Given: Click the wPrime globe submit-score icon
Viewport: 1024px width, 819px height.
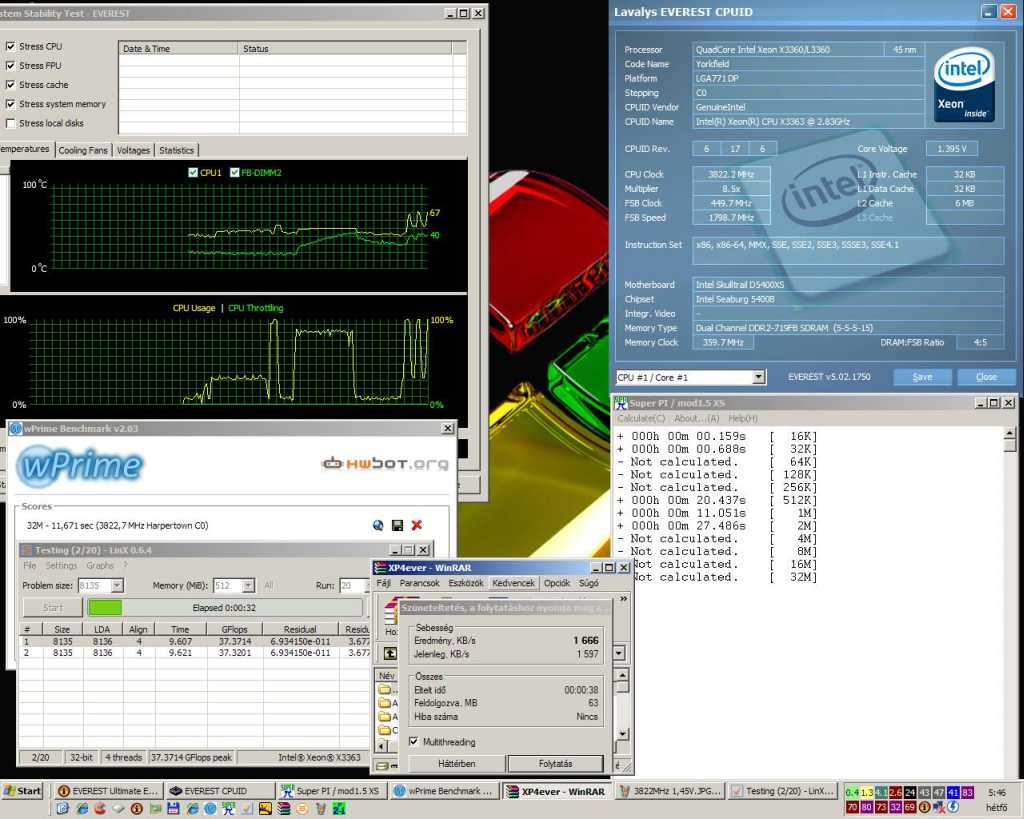Looking at the screenshot, I should click(x=378, y=525).
